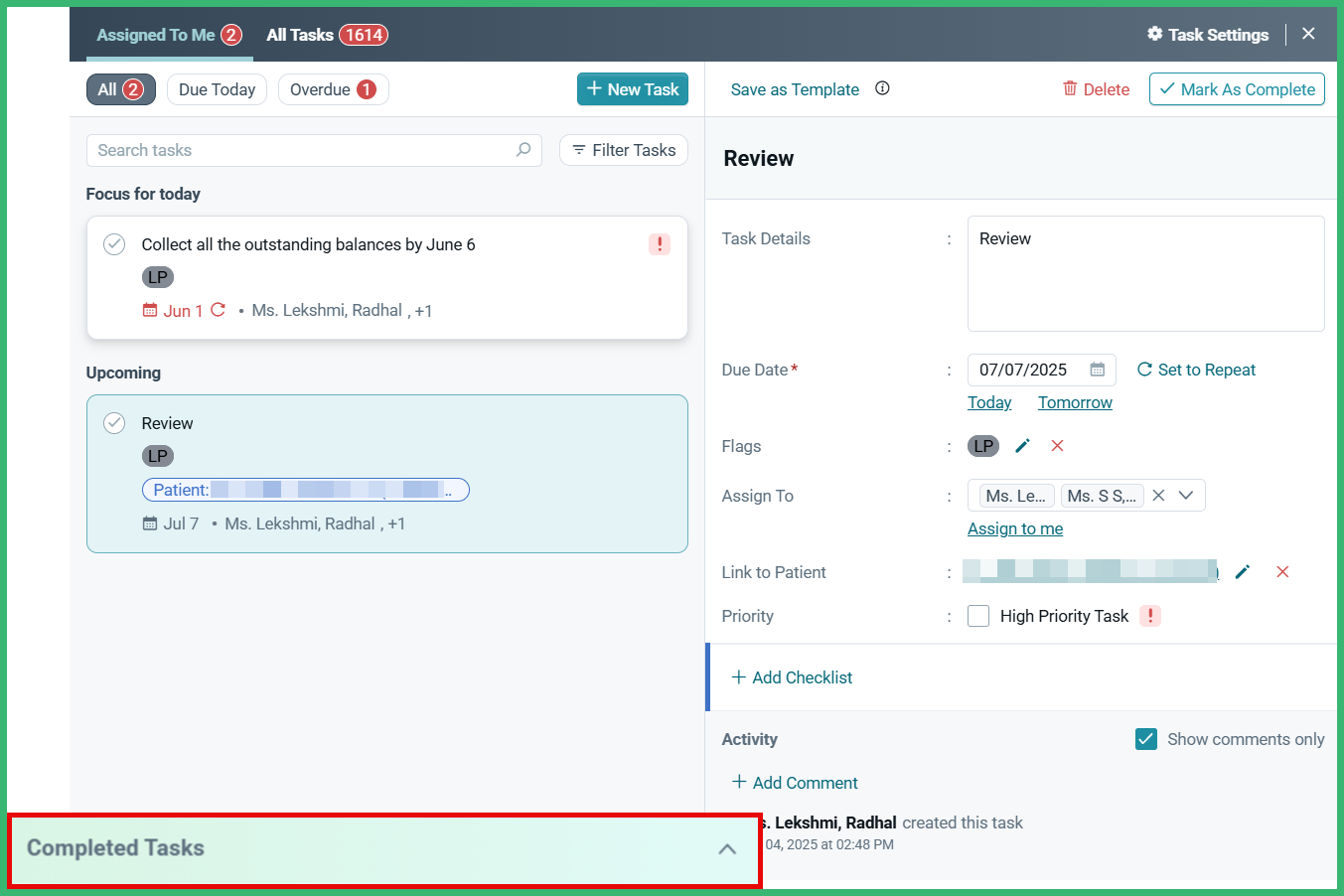The image size is (1344, 896).
Task: Edit linked patient with pencil icon
Action: (1242, 572)
